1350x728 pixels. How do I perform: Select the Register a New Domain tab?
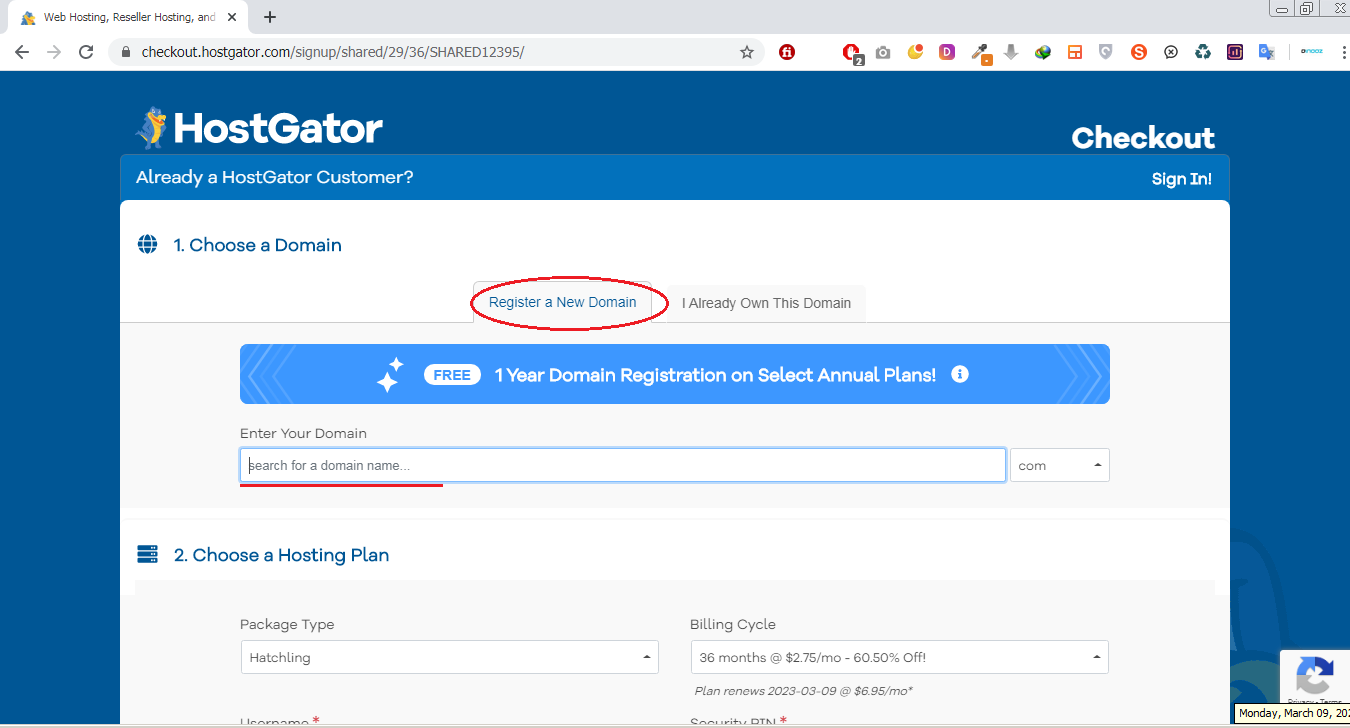562,302
